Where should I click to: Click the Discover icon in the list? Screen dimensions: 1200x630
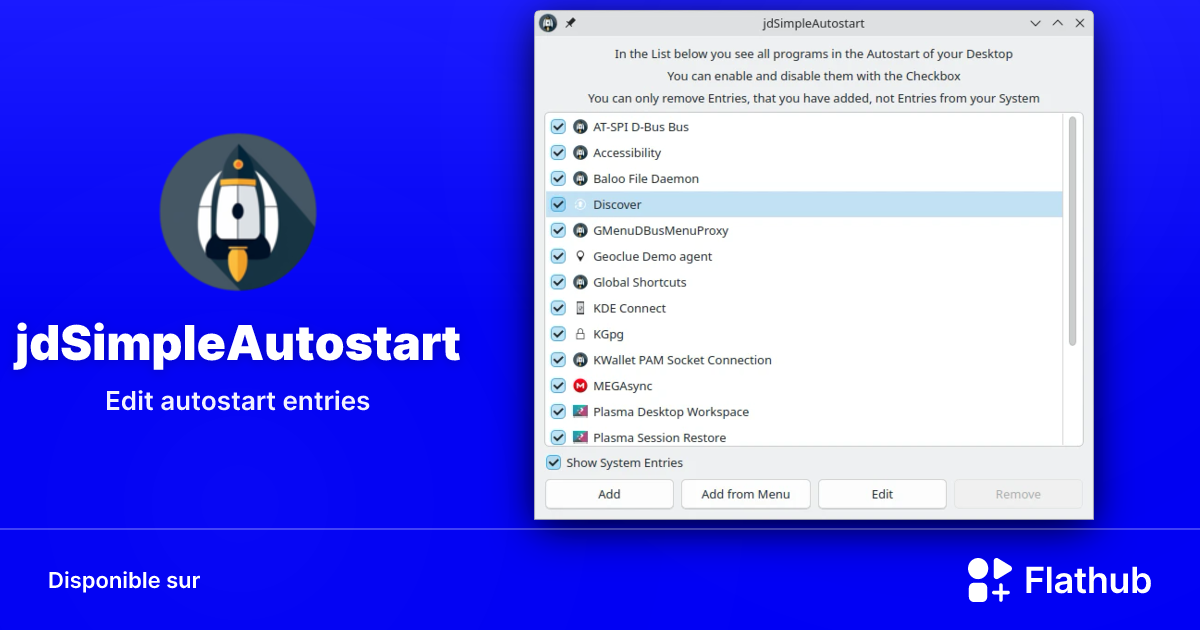coord(580,204)
